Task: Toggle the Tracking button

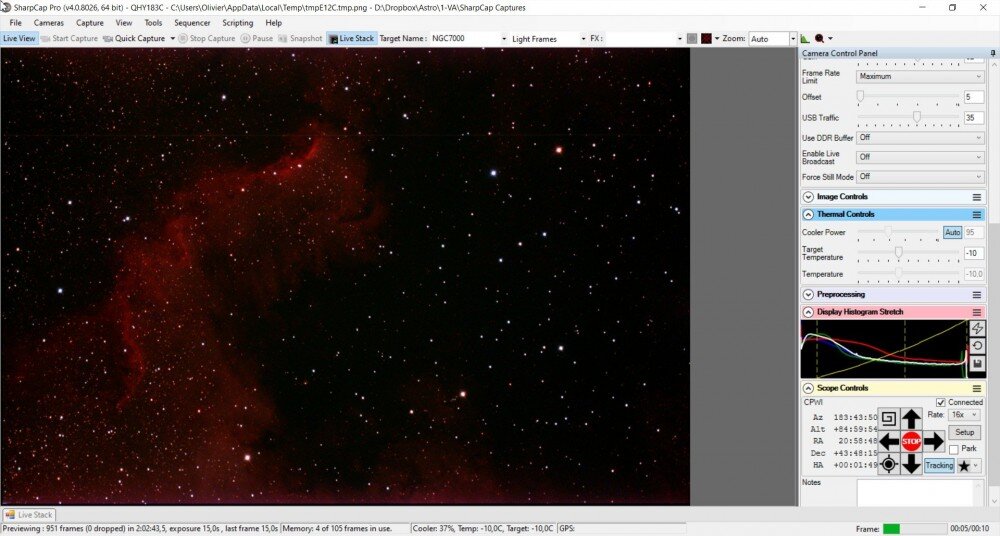Action: pos(939,466)
